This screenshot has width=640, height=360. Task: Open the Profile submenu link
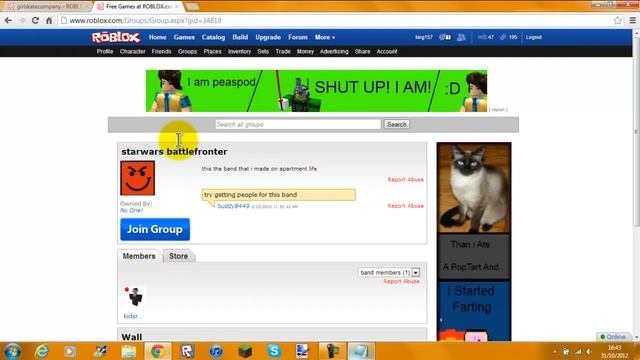[105, 51]
